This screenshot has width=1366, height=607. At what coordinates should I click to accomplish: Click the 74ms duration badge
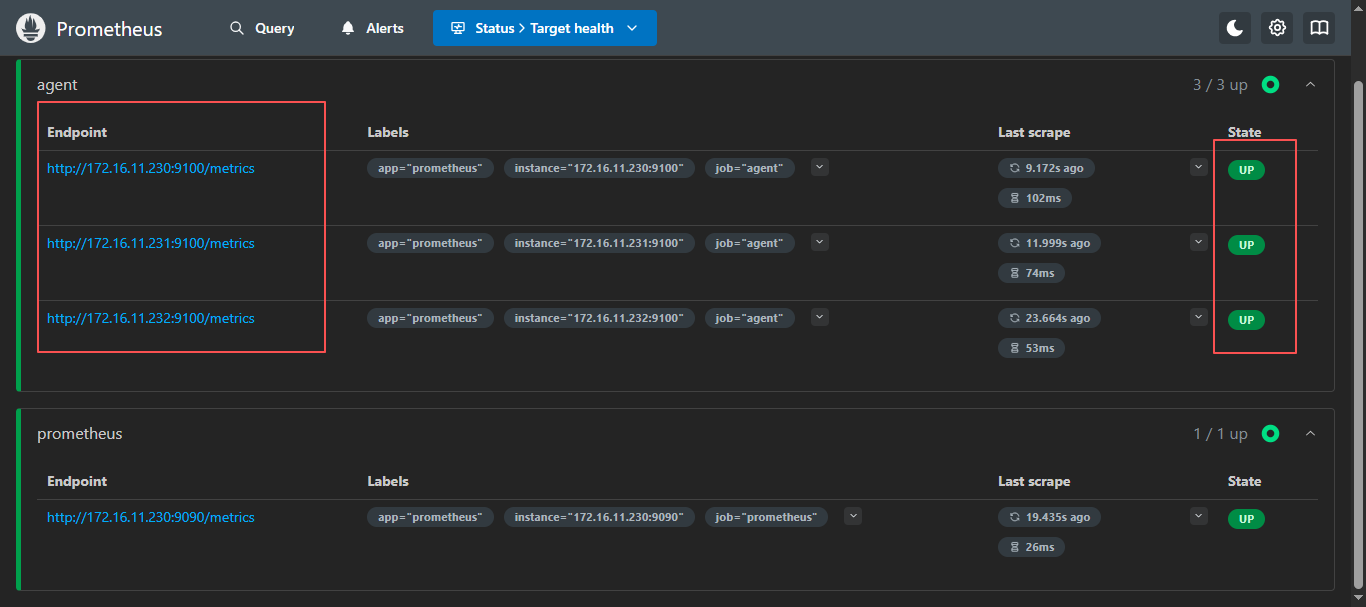point(1031,273)
